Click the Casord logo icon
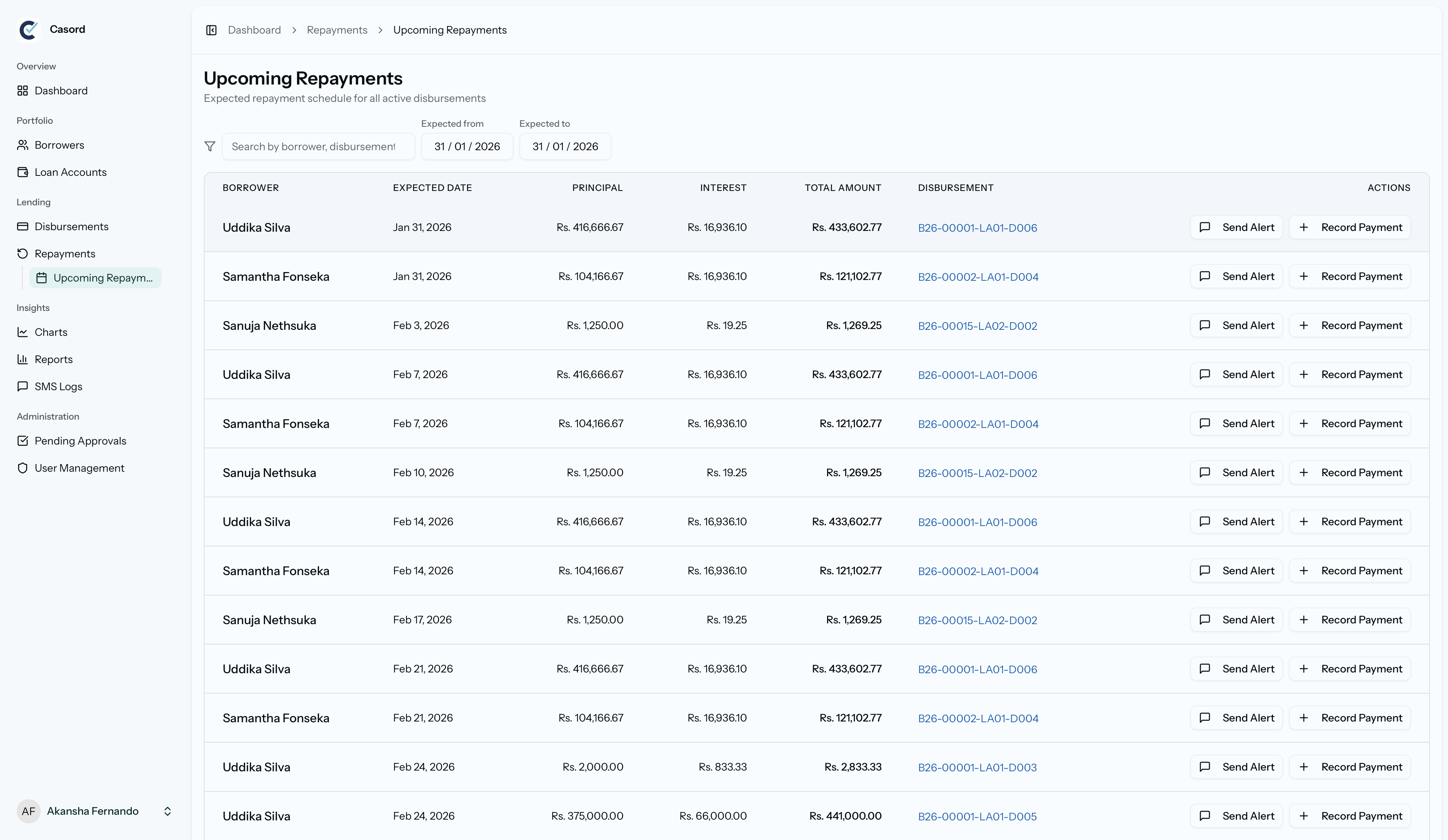The height and width of the screenshot is (840, 1448). (29, 29)
